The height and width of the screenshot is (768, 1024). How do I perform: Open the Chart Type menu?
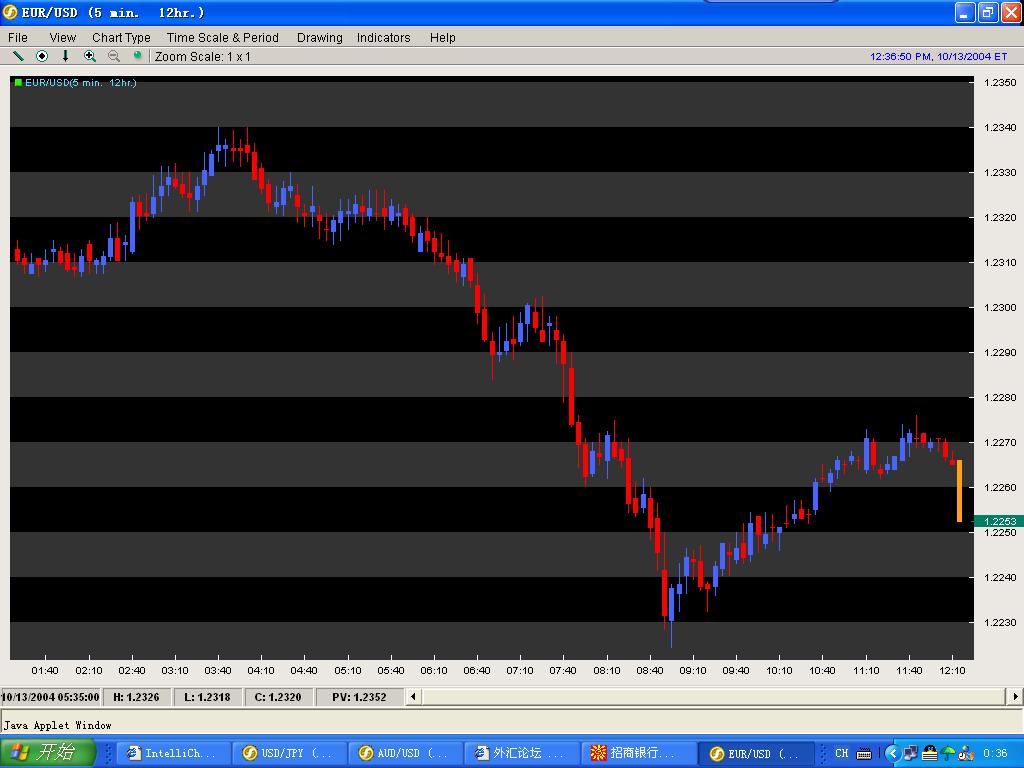pyautogui.click(x=121, y=37)
